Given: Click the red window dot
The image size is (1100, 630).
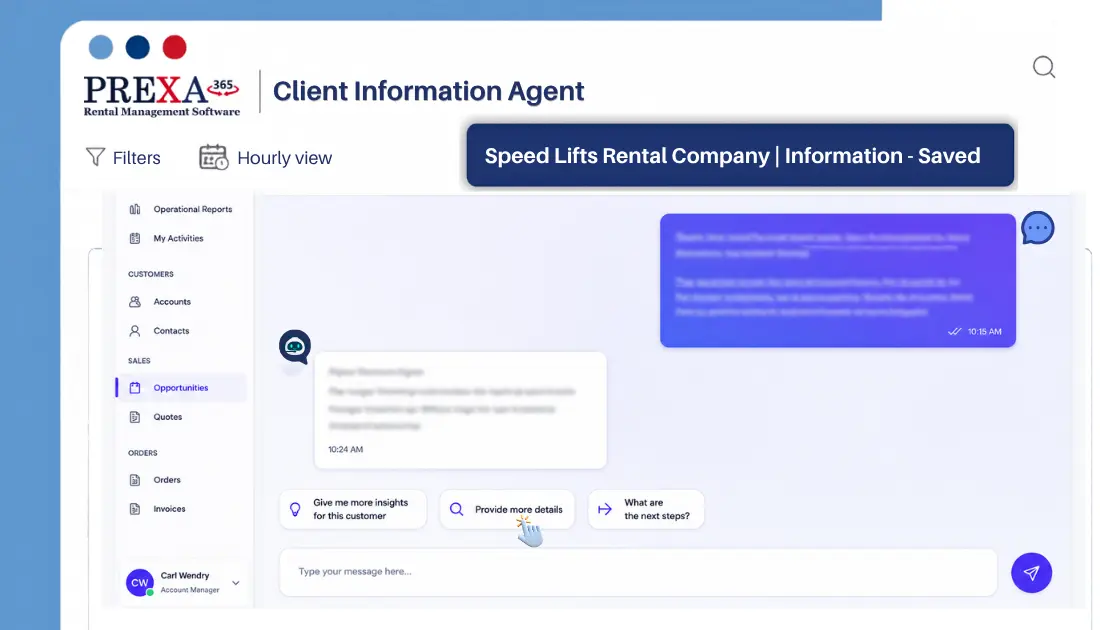Looking at the screenshot, I should [x=175, y=47].
